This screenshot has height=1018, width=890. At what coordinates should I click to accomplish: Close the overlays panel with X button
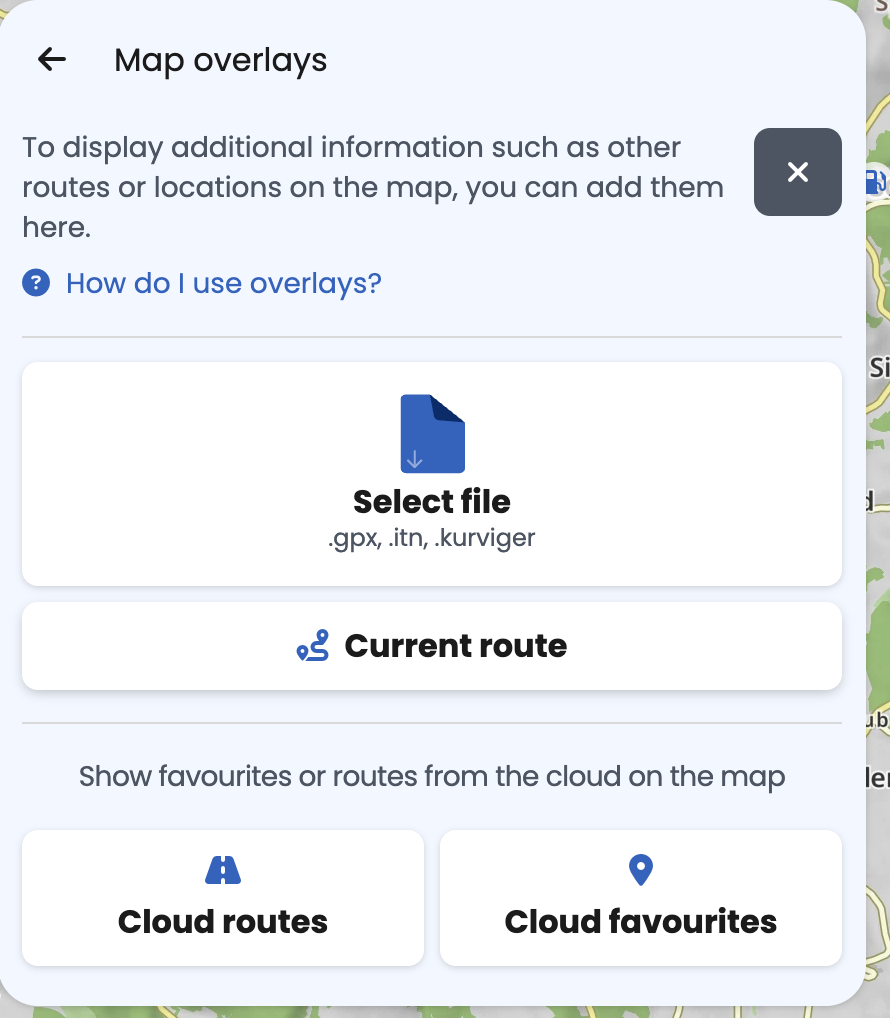tap(797, 172)
